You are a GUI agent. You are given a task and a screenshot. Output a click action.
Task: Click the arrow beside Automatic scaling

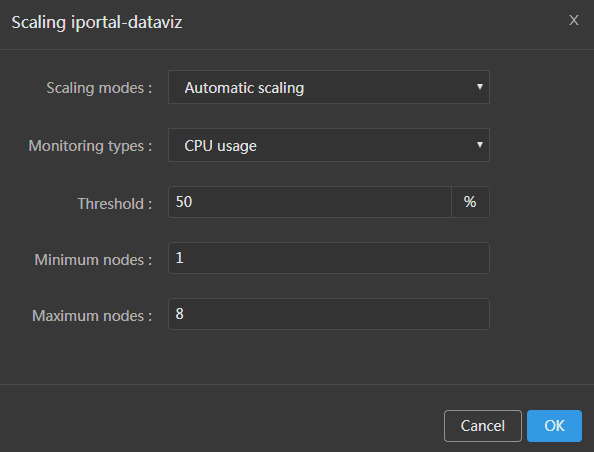(x=480, y=87)
